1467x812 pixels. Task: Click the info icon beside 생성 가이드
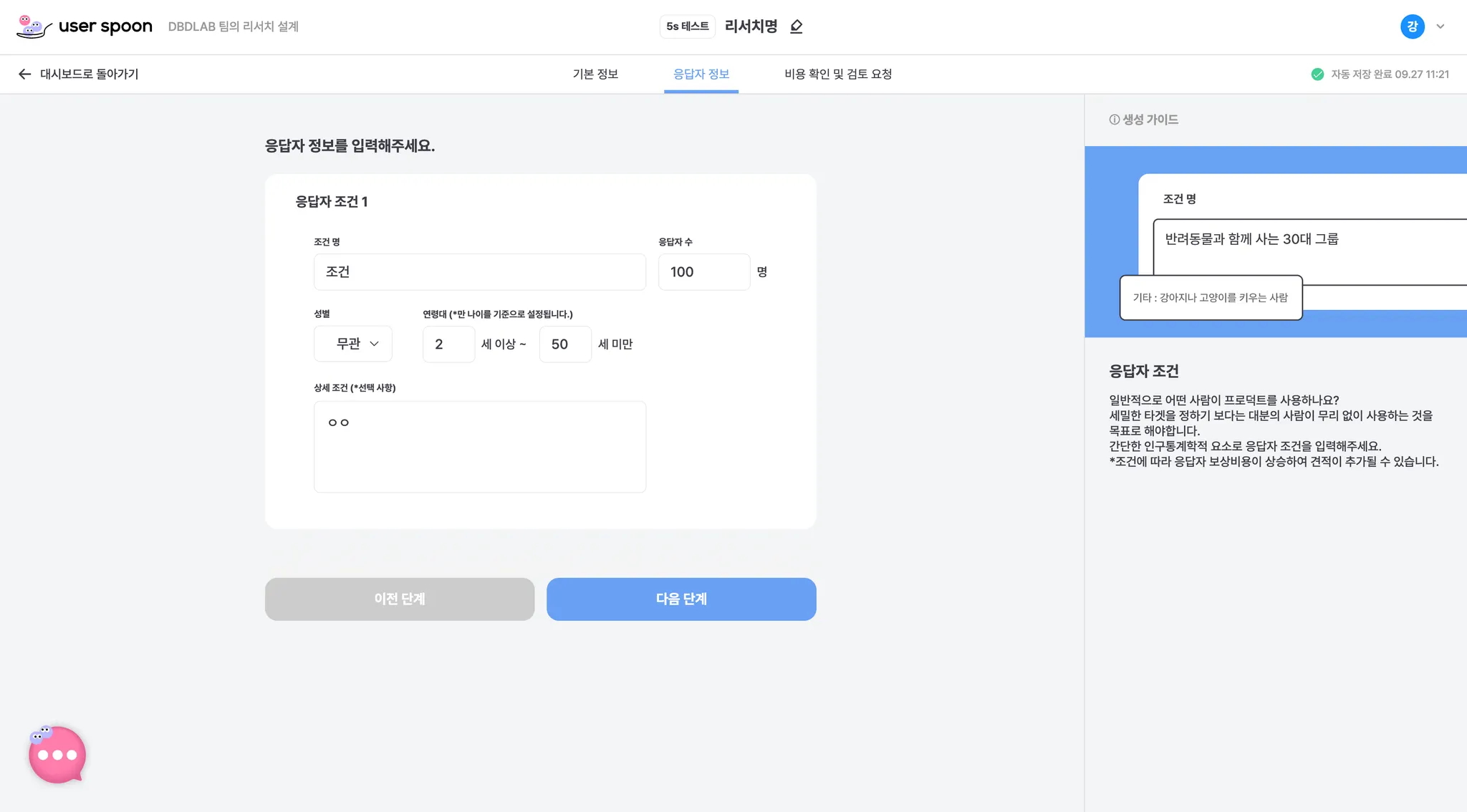tap(1114, 120)
